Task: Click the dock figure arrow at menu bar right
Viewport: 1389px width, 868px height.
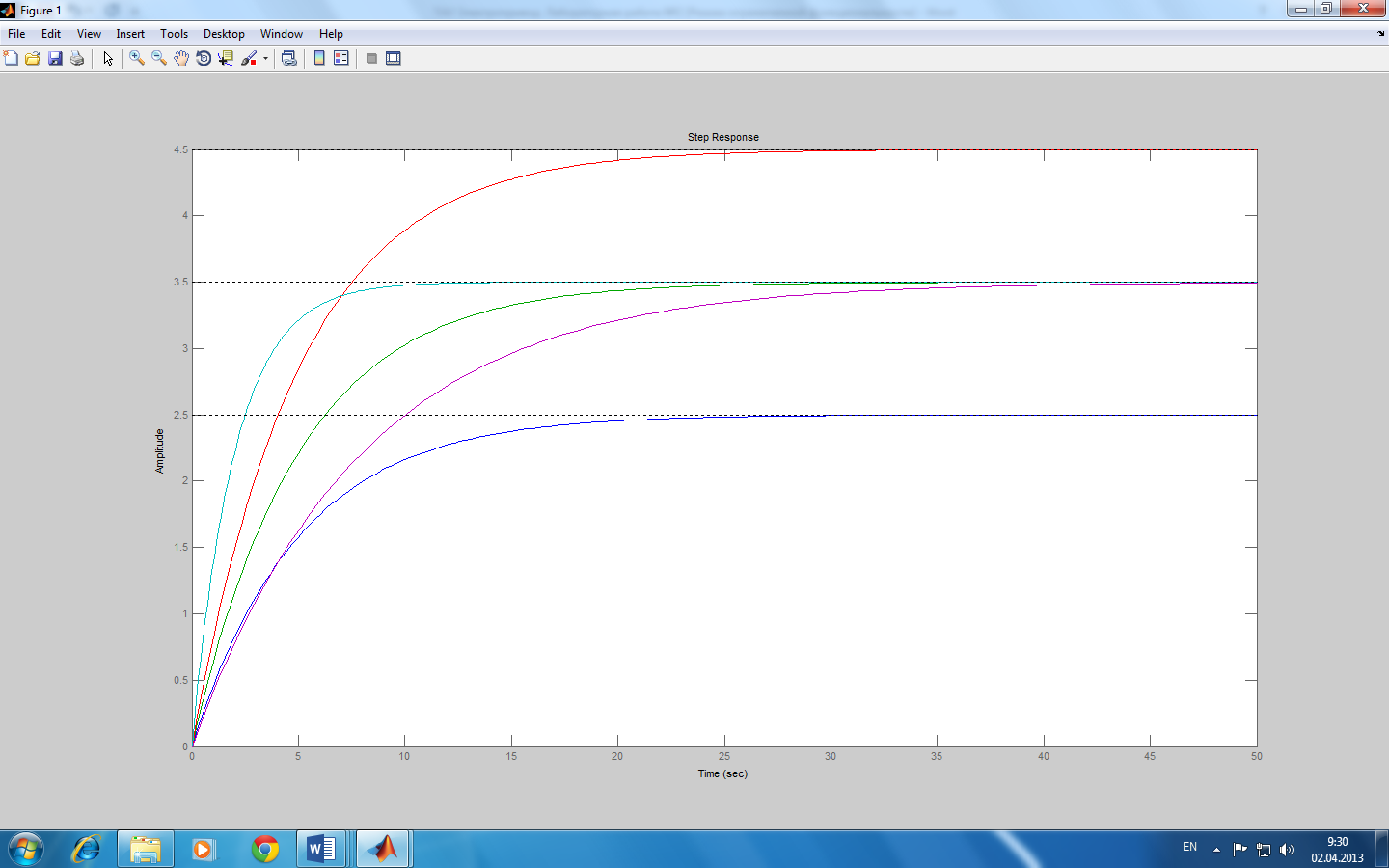Action: click(1381, 34)
